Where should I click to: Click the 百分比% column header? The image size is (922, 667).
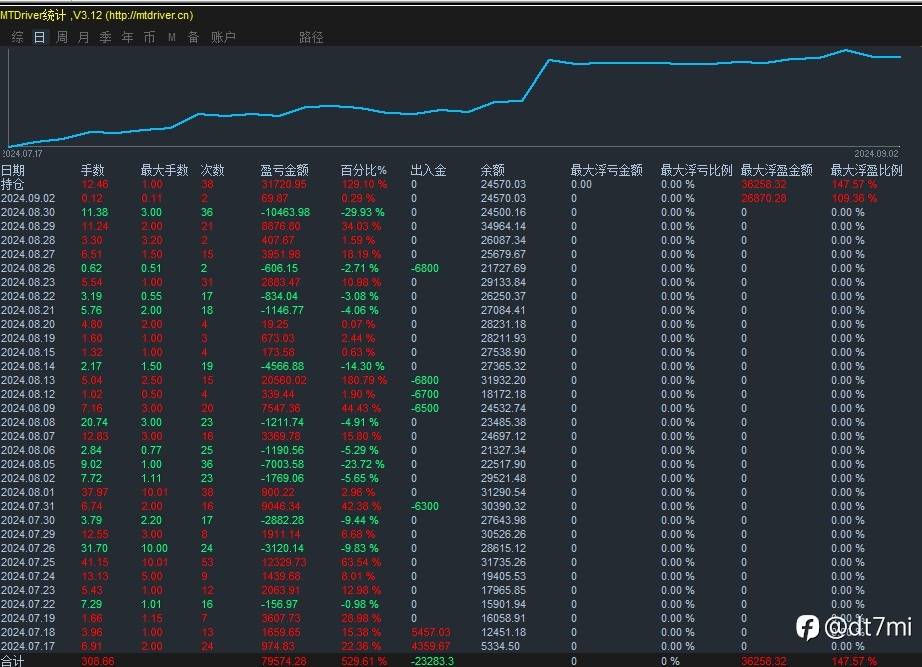point(363,171)
